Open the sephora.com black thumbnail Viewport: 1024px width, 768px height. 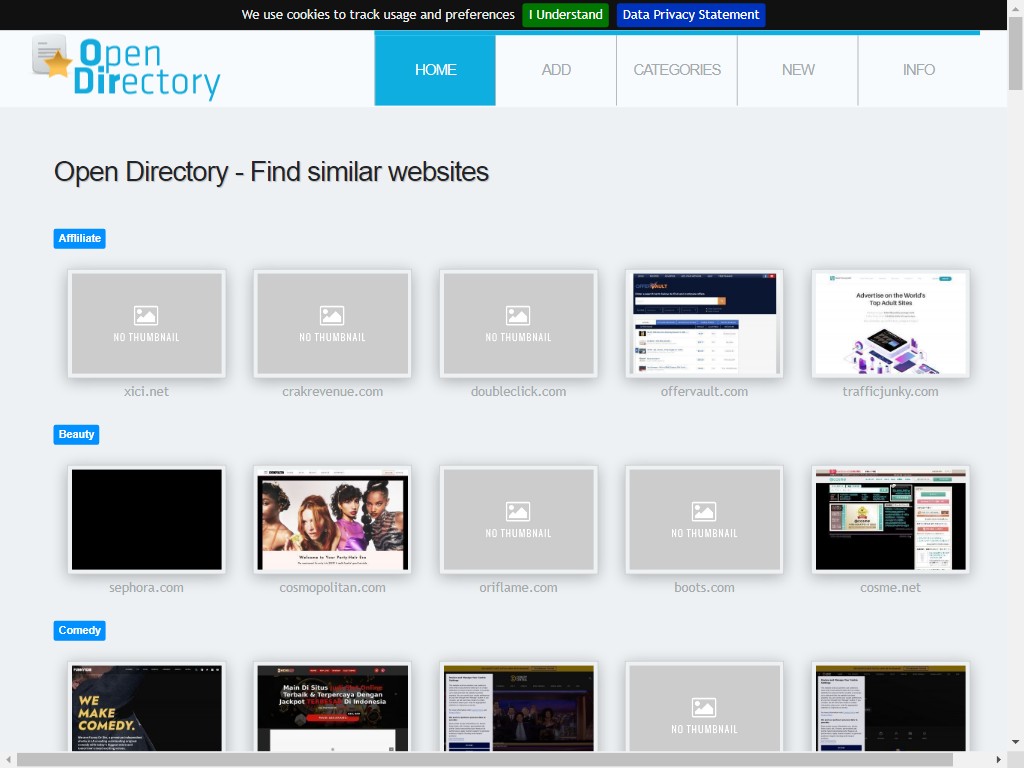click(x=146, y=519)
